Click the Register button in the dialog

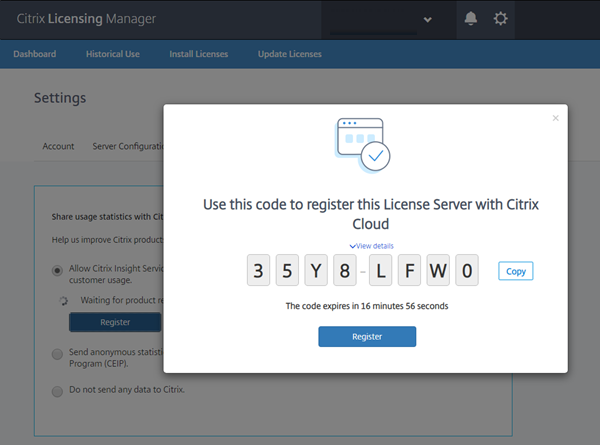(x=367, y=336)
